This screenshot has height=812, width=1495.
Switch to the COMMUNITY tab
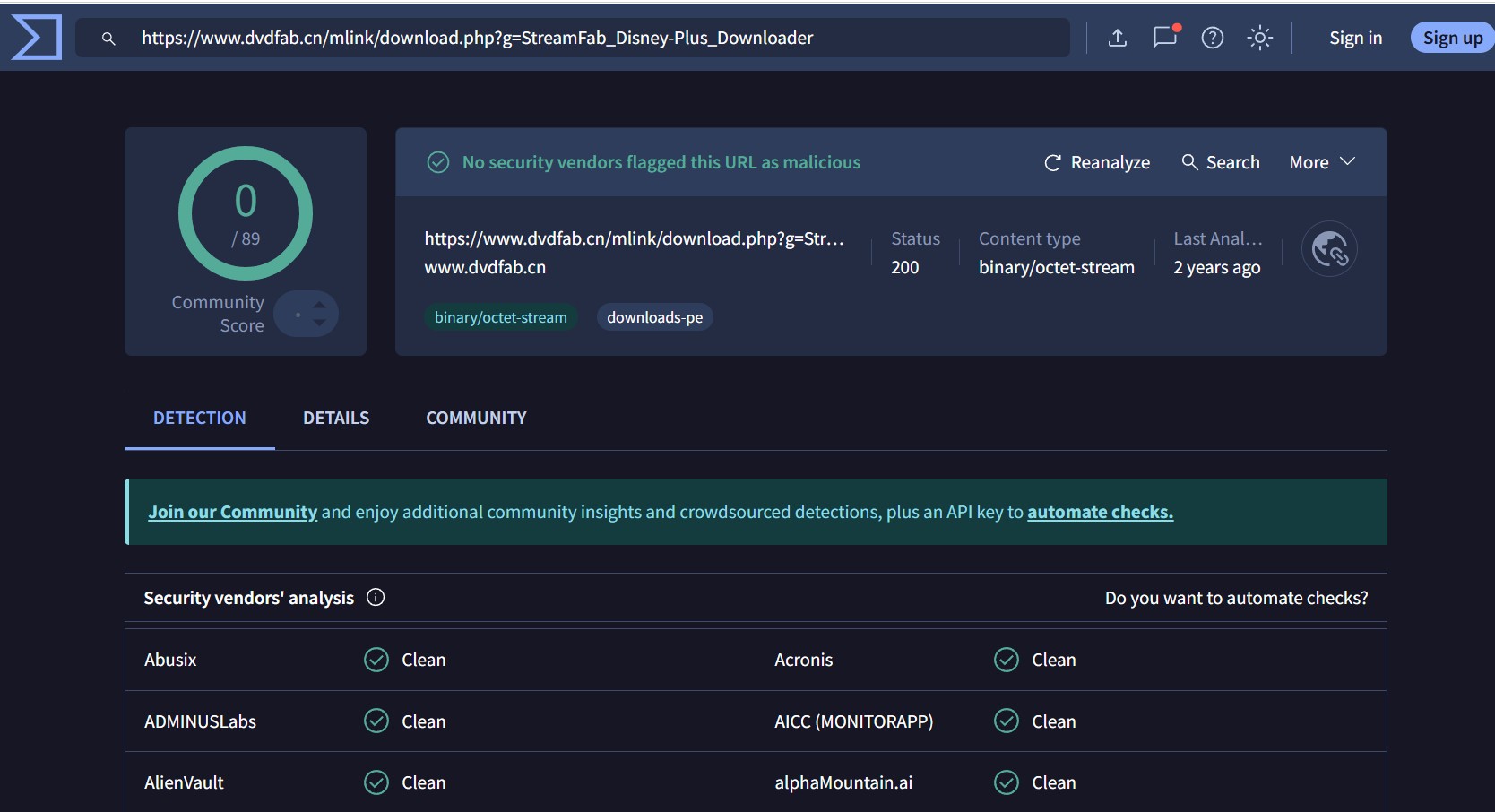[476, 418]
